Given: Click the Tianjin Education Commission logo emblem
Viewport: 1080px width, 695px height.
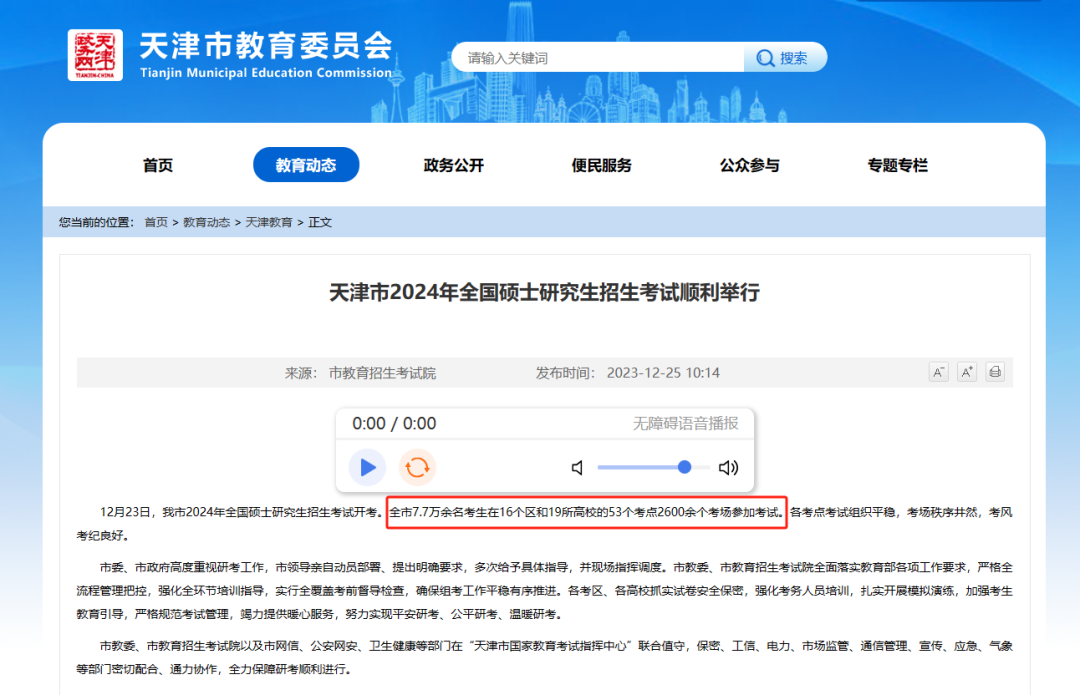Looking at the screenshot, I should [x=95, y=55].
